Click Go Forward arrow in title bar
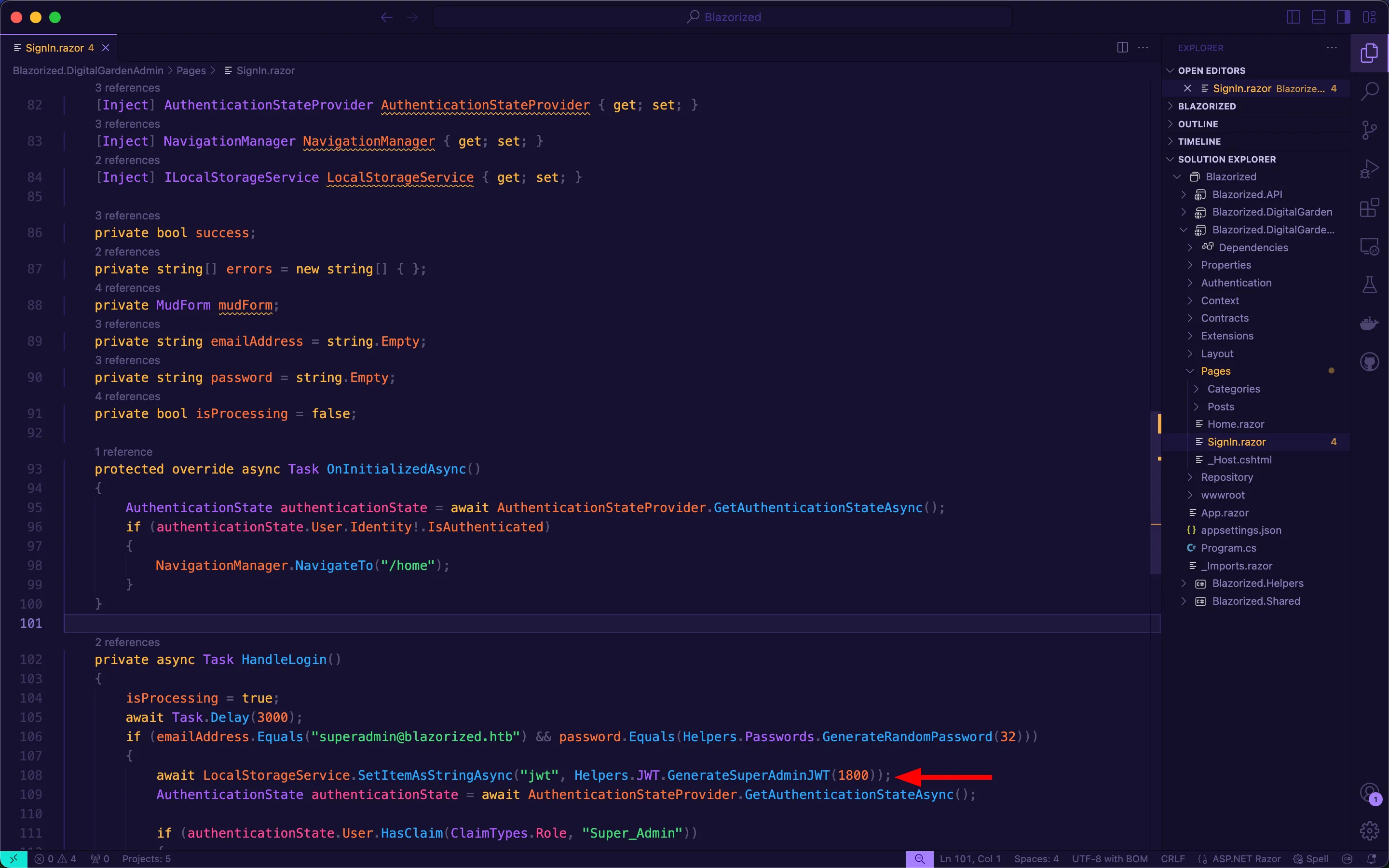 click(412, 17)
